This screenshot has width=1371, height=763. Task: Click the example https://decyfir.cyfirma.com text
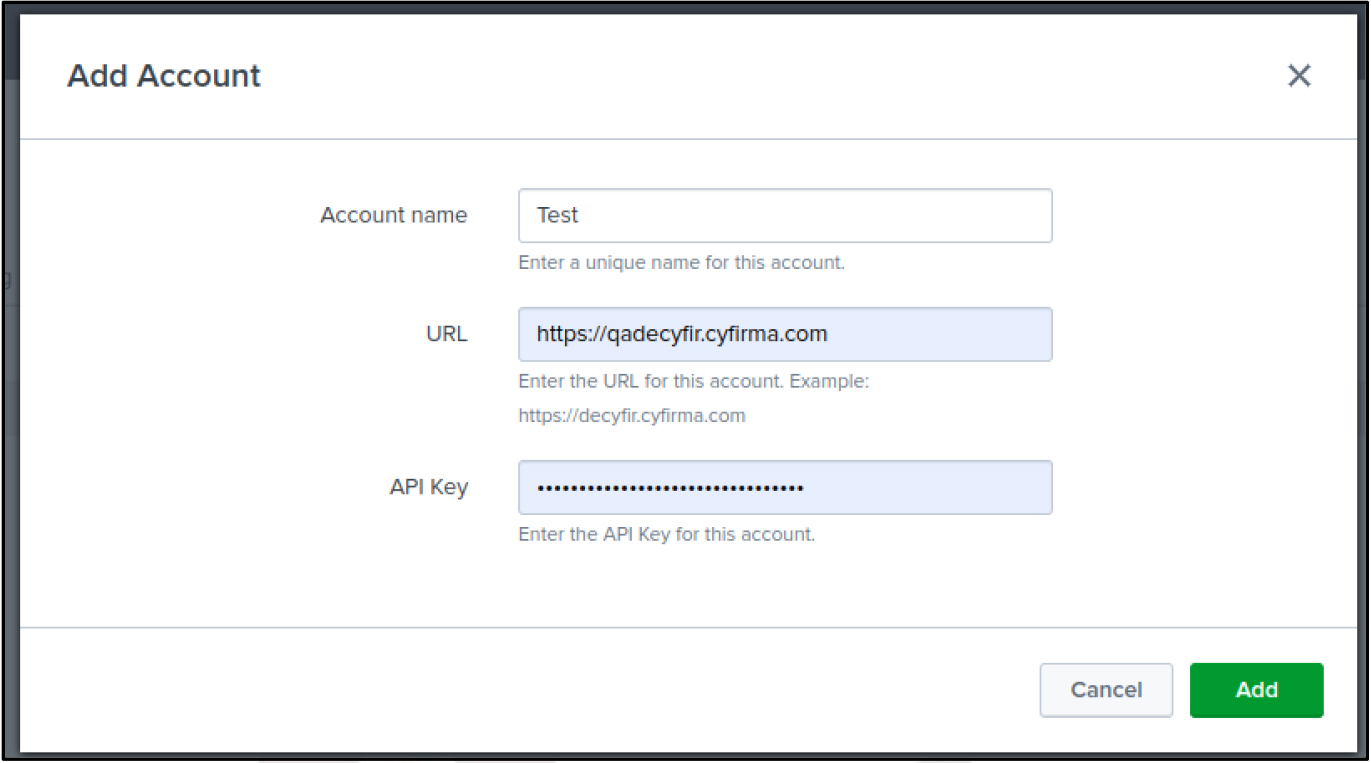pos(632,415)
